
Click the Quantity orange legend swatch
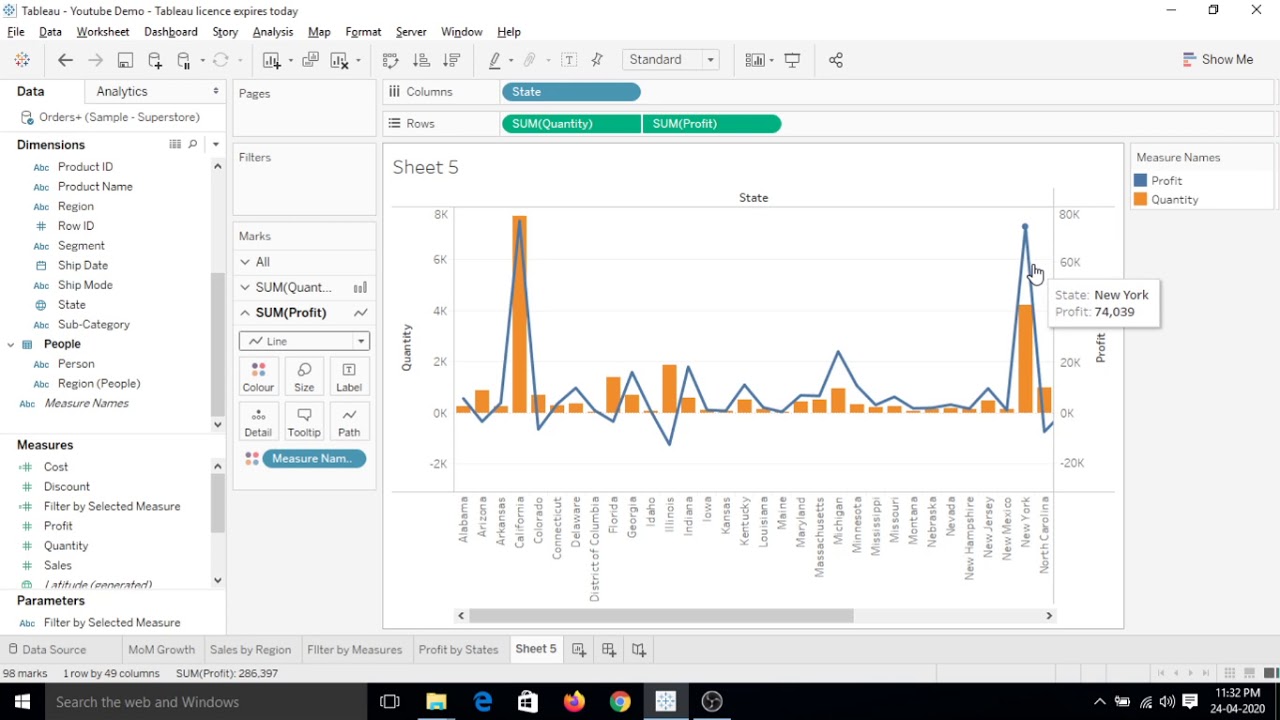1140,200
